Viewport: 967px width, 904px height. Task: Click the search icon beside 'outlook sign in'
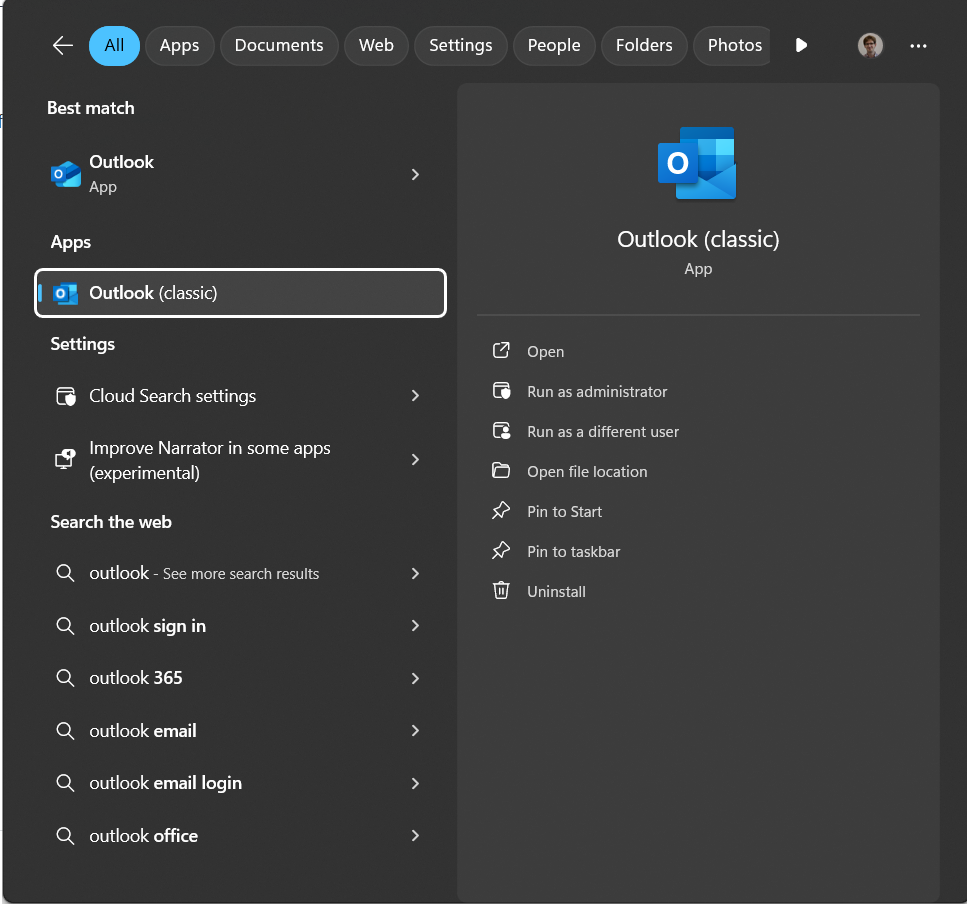[65, 626]
